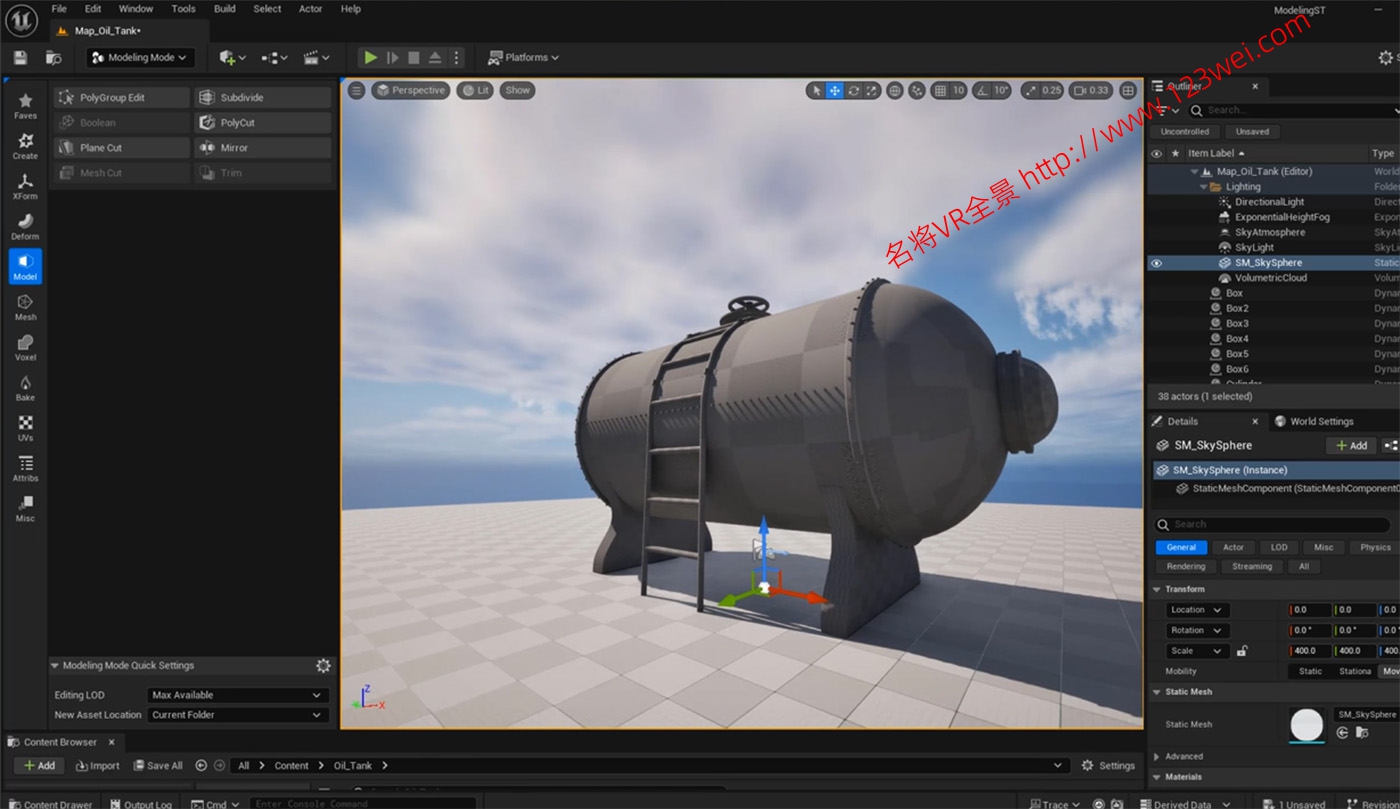Image resolution: width=1400 pixels, height=809 pixels.
Task: Click the Static Mesh thumbnail preview
Action: click(x=1307, y=724)
